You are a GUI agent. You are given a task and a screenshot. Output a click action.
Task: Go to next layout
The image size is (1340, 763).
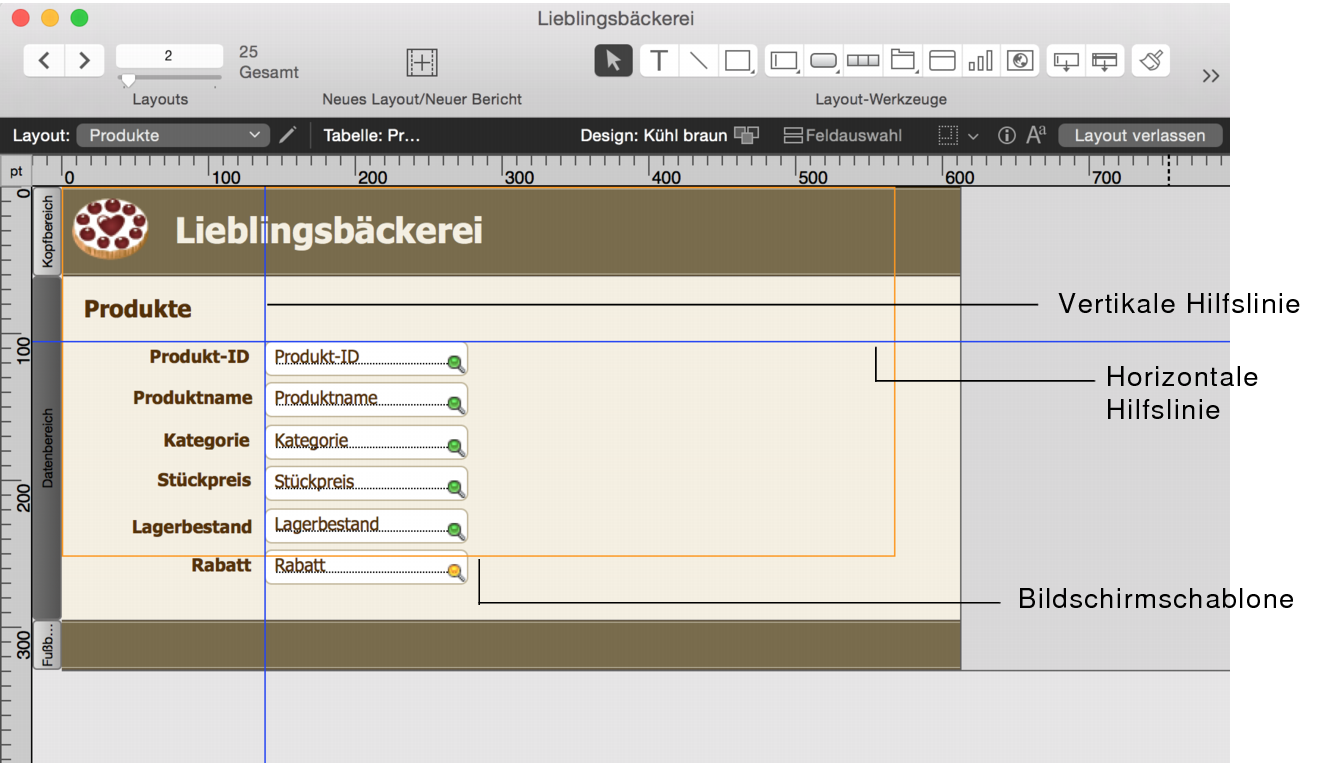click(x=85, y=60)
